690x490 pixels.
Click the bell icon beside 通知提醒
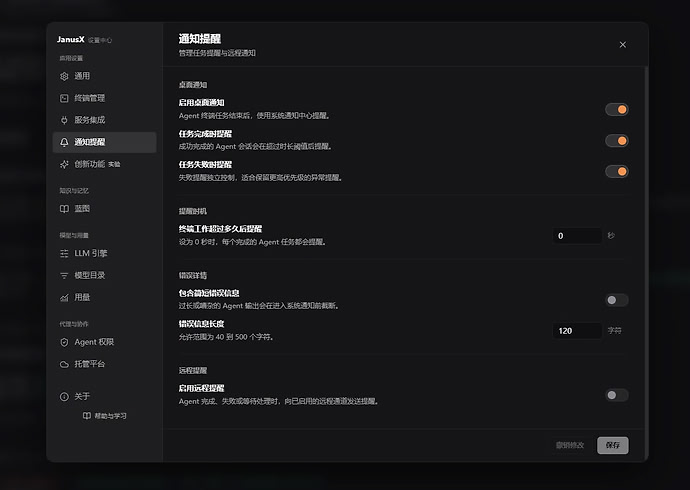coord(64,142)
